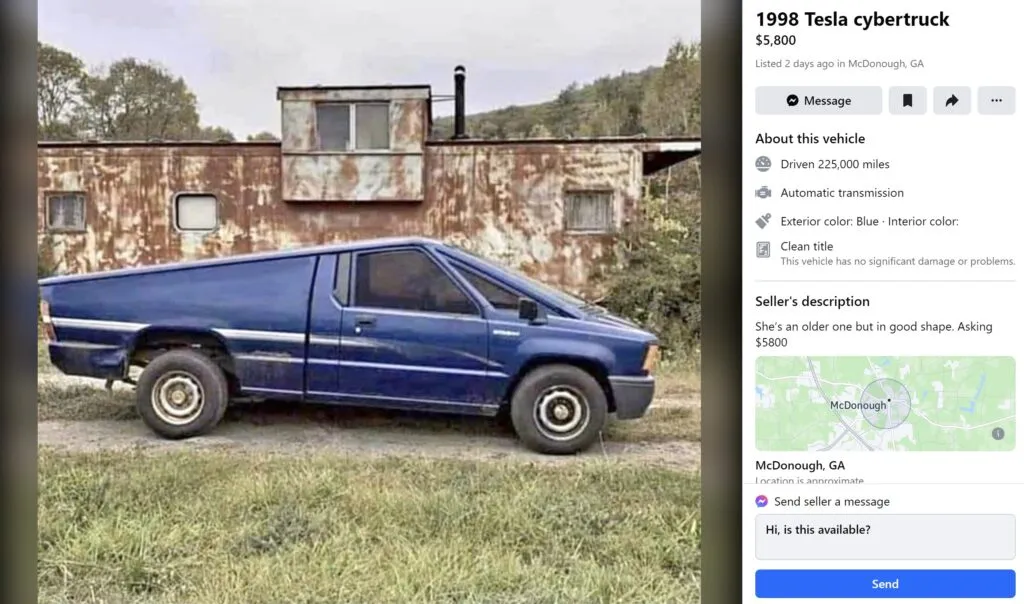Click the odometer mileage icon
1024x604 pixels.
[763, 164]
